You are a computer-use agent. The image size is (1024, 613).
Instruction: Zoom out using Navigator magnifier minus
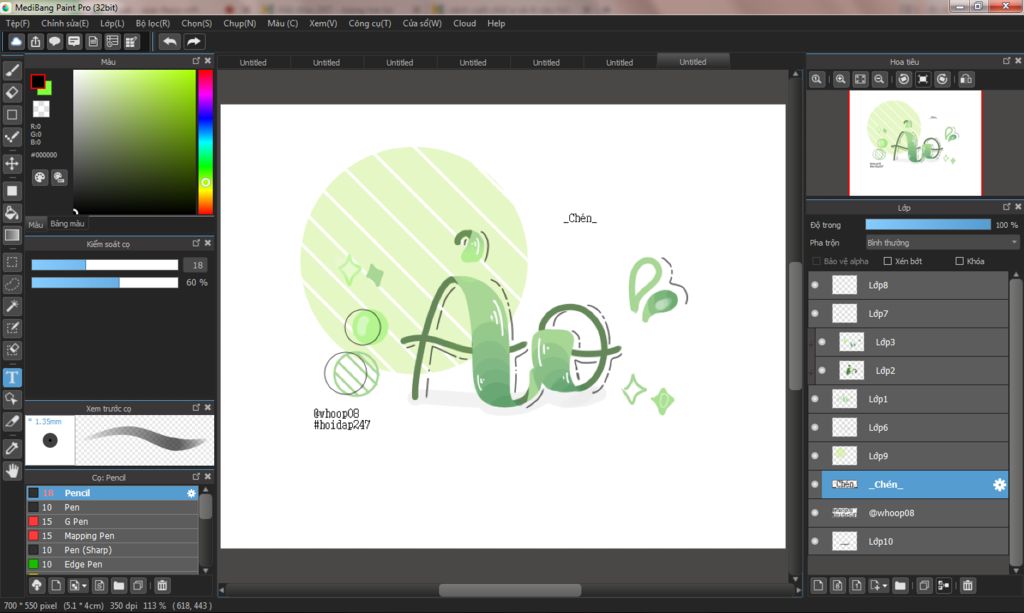[x=880, y=79]
